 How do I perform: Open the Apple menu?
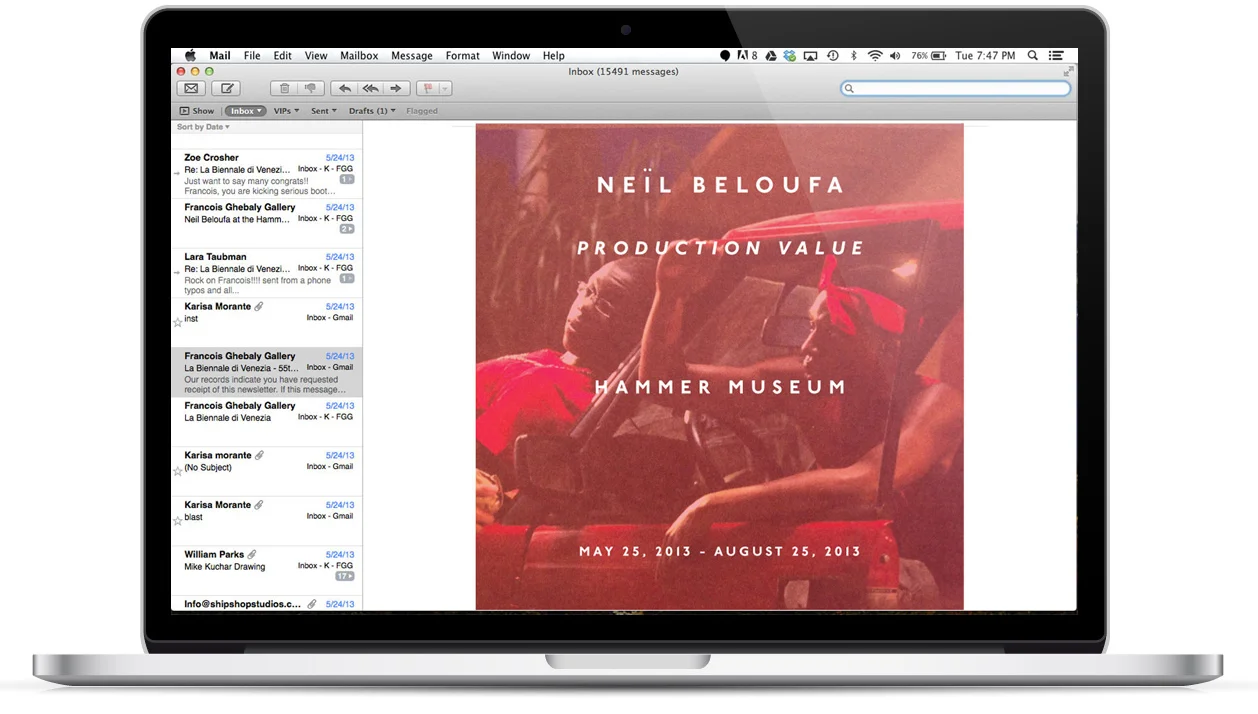pyautogui.click(x=190, y=56)
